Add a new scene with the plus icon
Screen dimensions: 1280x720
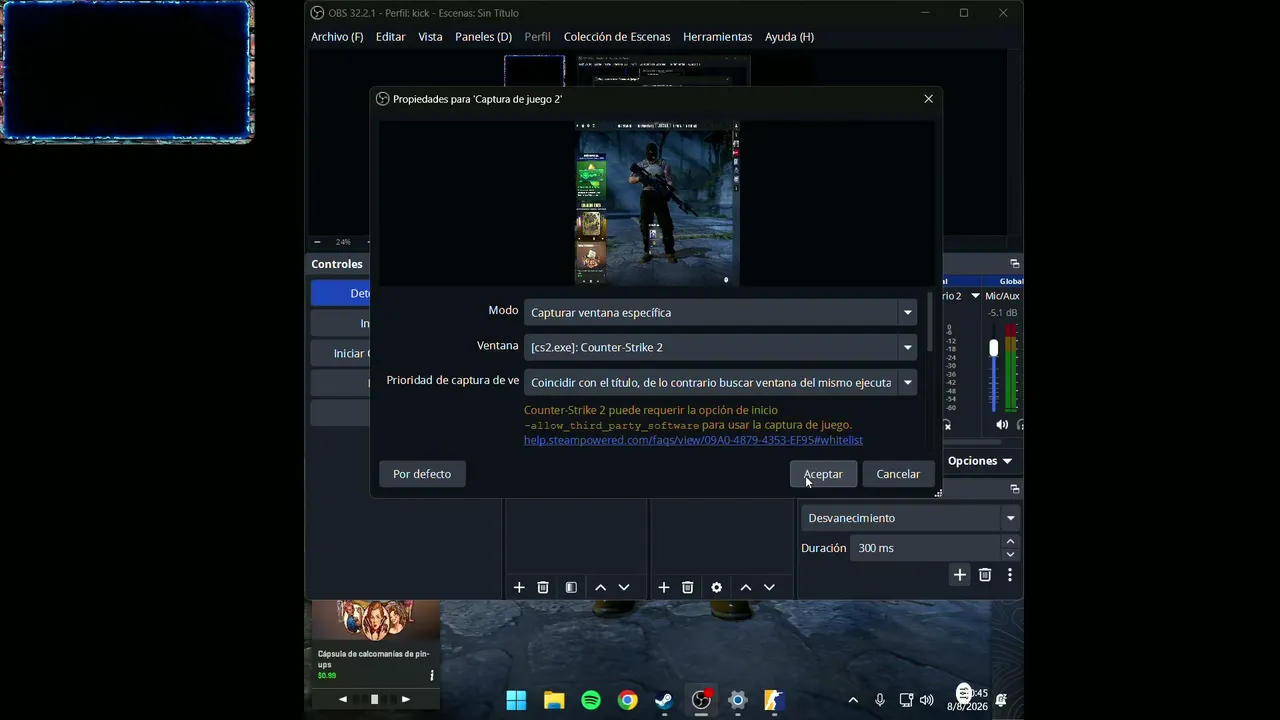[519, 587]
